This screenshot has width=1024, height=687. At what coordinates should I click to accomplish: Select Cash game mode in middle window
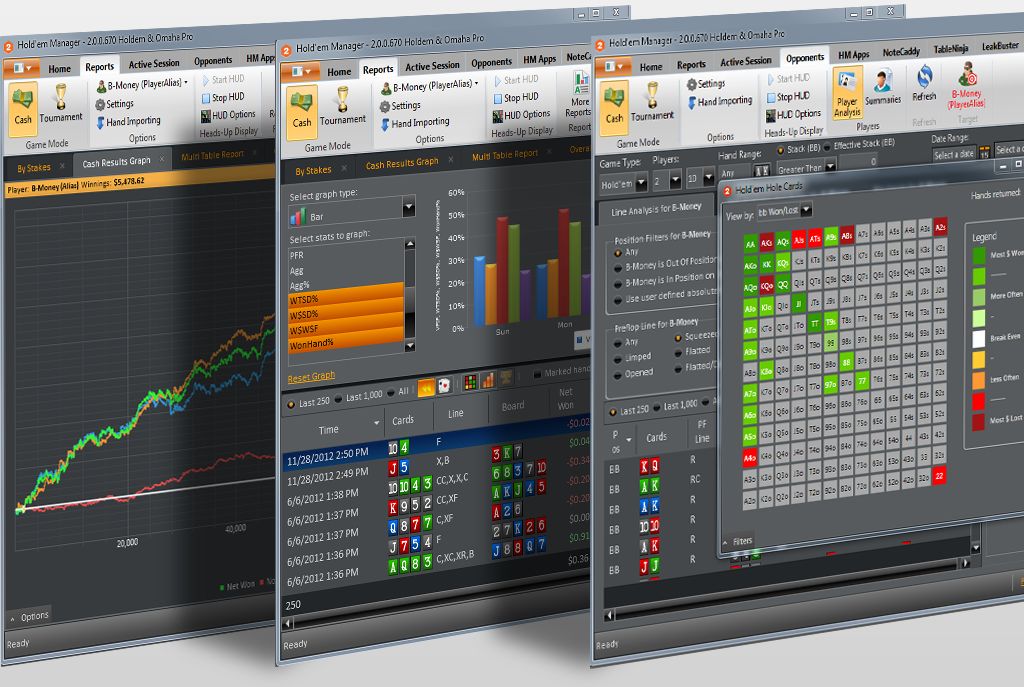tap(302, 110)
